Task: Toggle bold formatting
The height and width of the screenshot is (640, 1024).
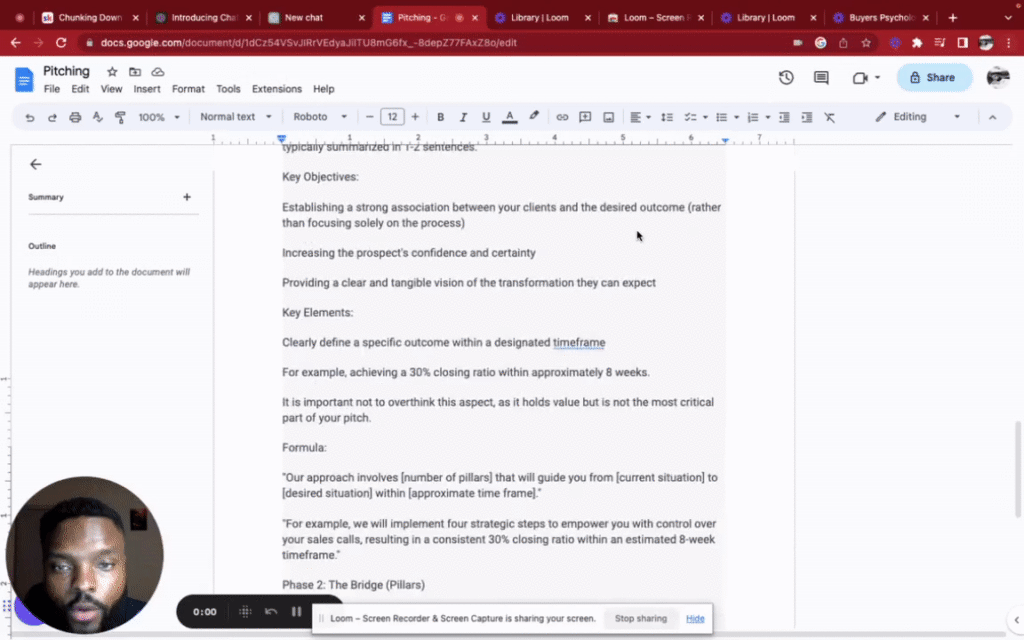Action: coord(440,118)
